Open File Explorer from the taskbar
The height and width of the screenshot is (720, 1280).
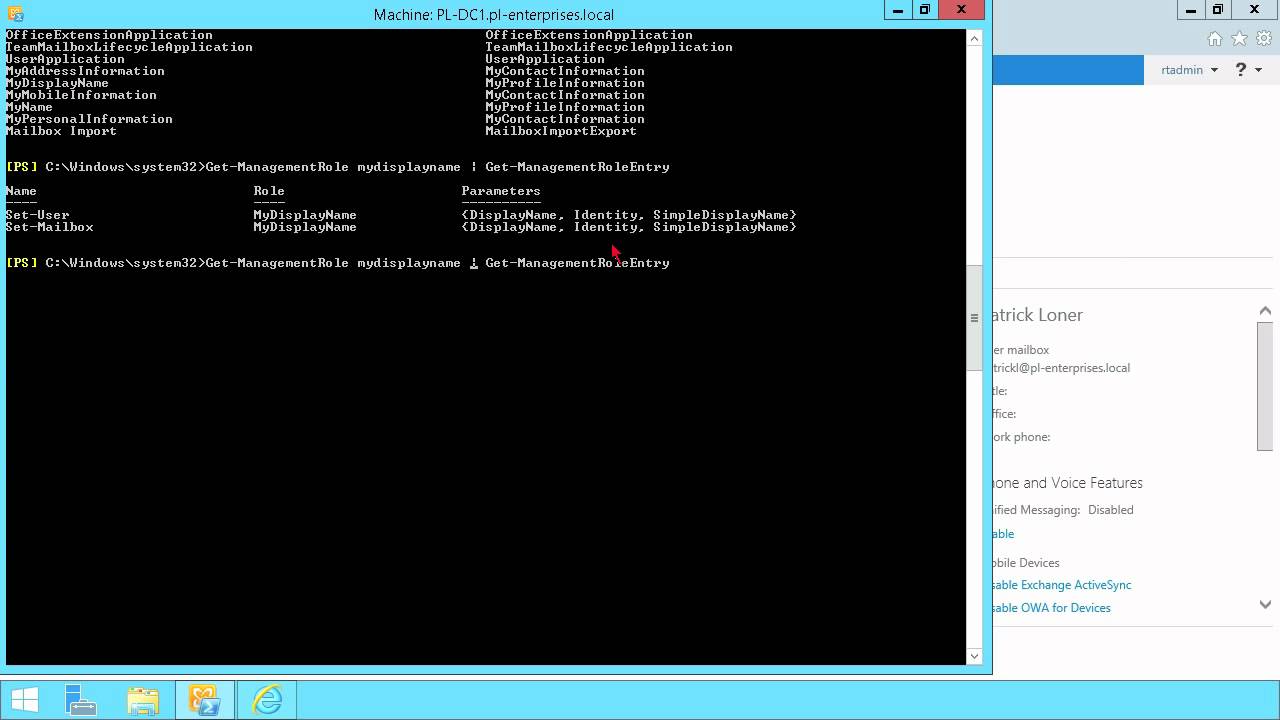click(143, 701)
